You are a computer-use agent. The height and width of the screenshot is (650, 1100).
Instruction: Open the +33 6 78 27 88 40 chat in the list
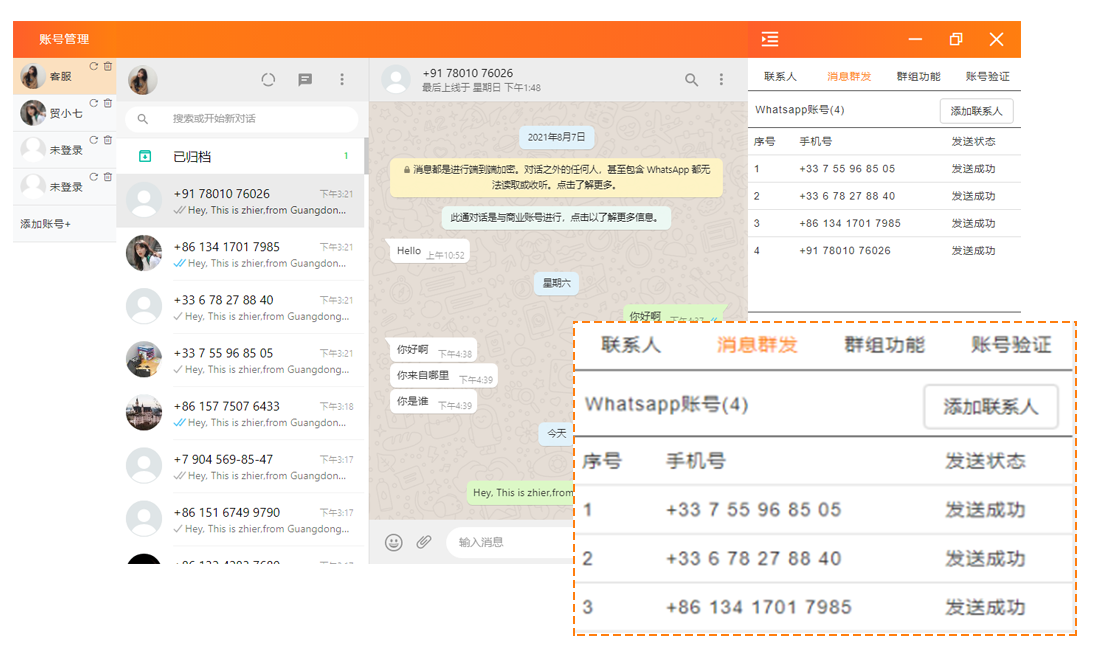[x=240, y=307]
